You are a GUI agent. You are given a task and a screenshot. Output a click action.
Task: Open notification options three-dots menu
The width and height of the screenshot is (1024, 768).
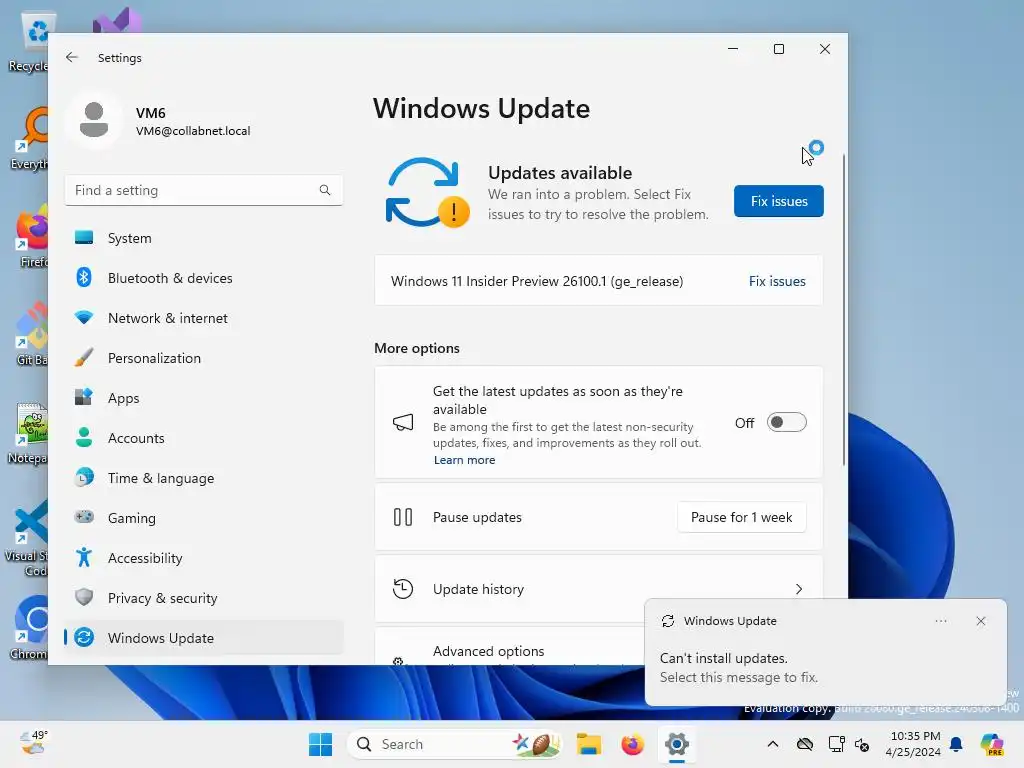940,621
